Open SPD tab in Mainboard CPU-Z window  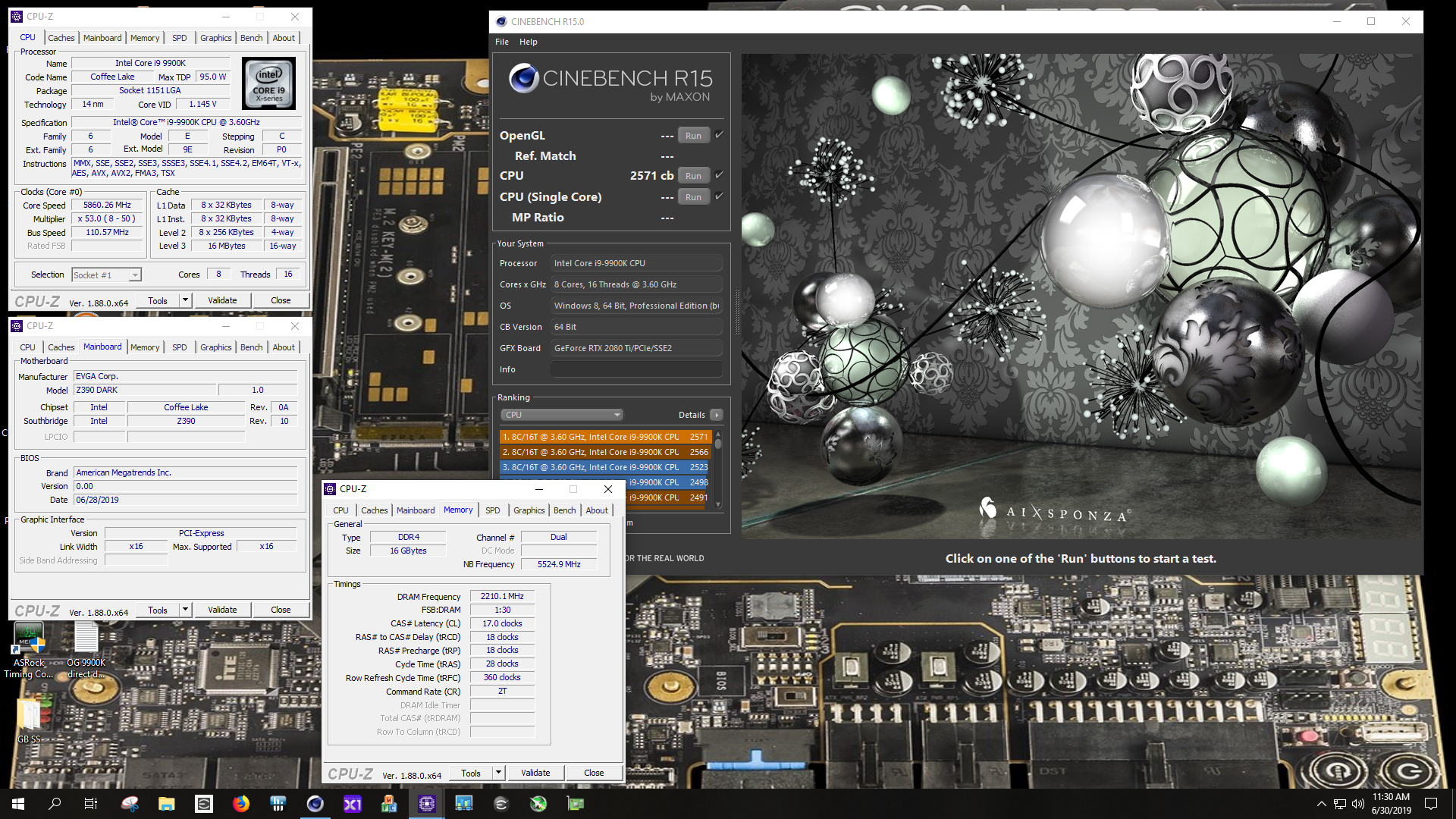pos(180,347)
